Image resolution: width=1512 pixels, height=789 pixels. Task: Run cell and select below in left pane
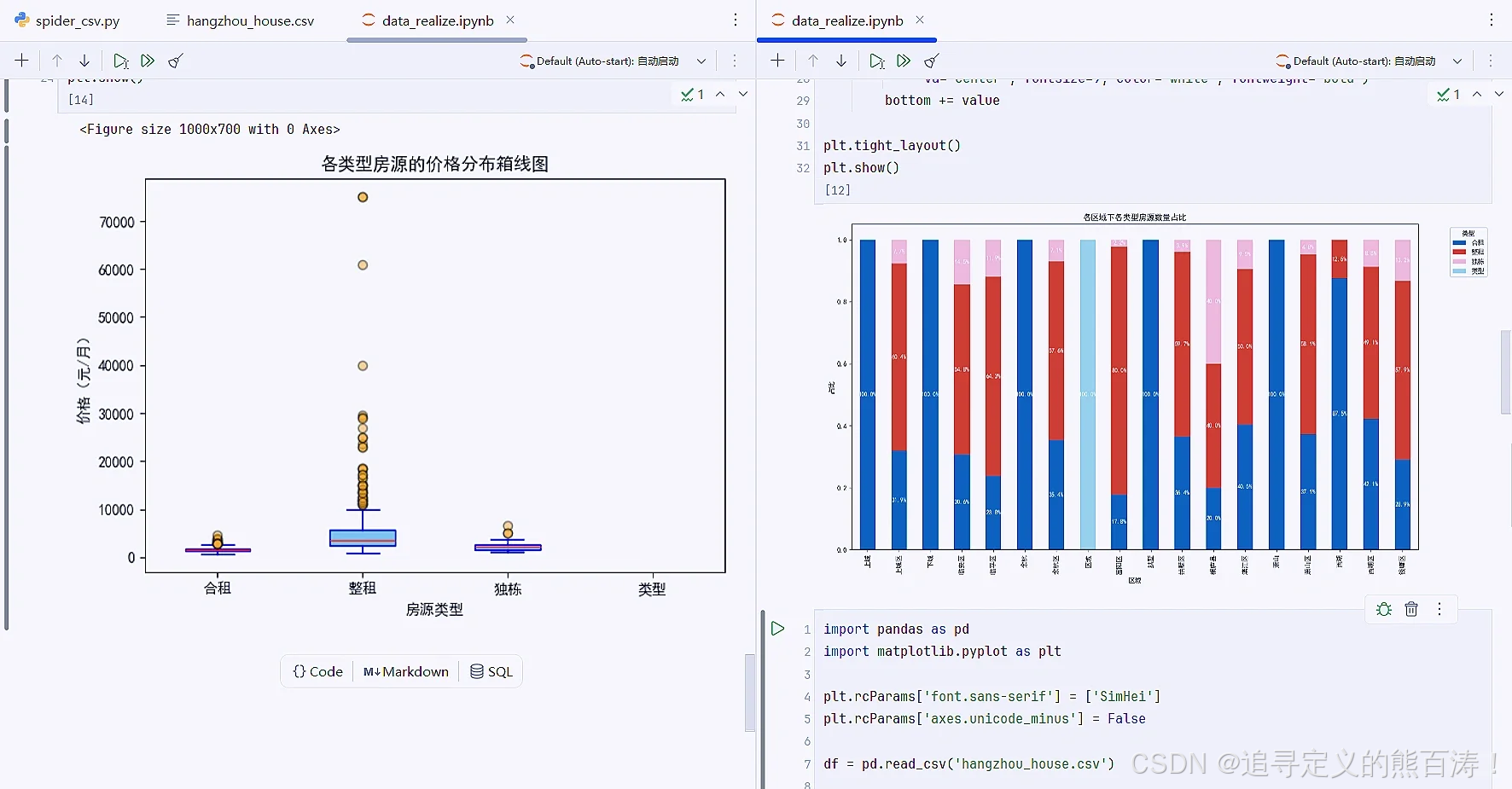tap(121, 61)
